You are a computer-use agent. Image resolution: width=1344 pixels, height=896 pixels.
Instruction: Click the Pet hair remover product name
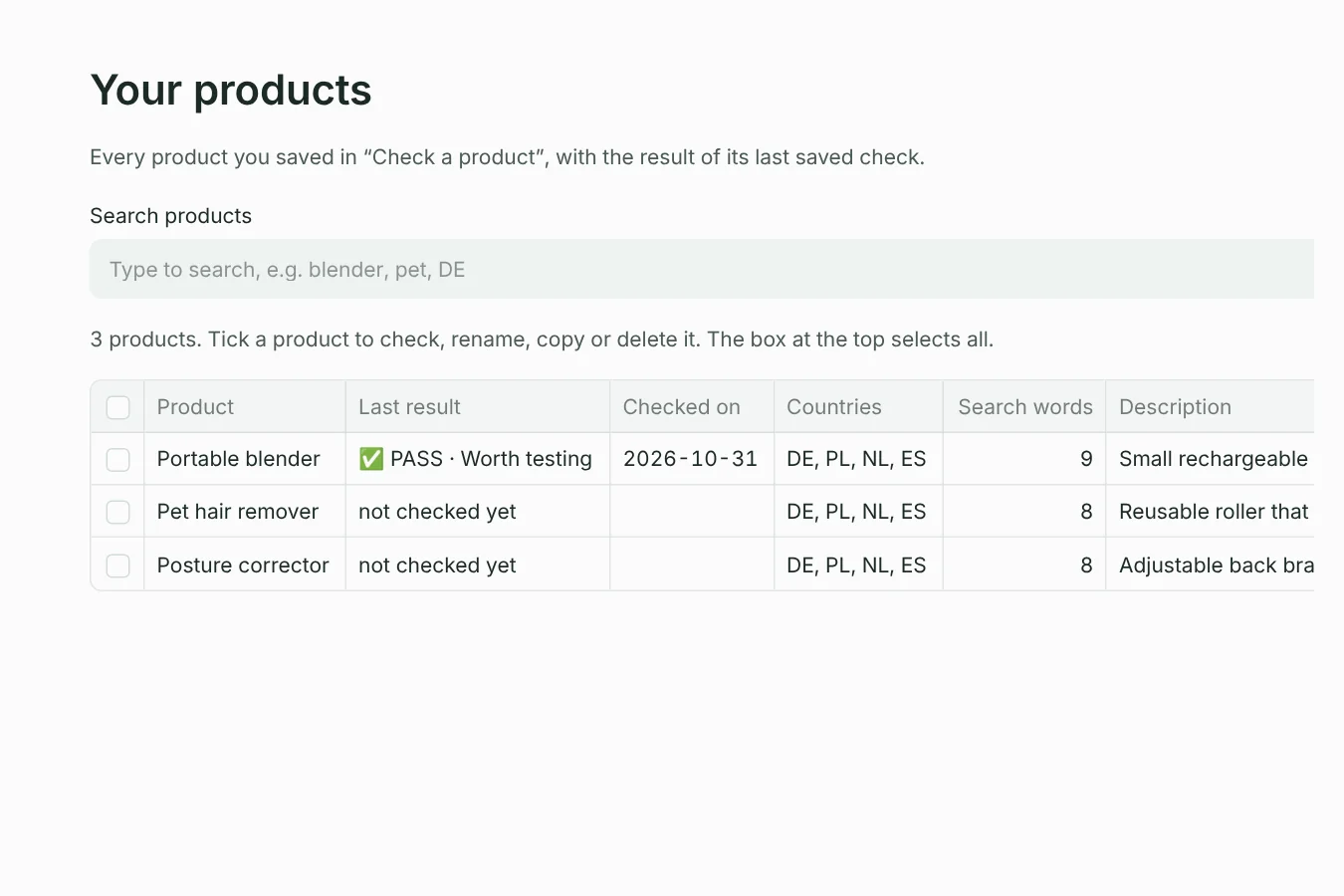pyautogui.click(x=238, y=512)
